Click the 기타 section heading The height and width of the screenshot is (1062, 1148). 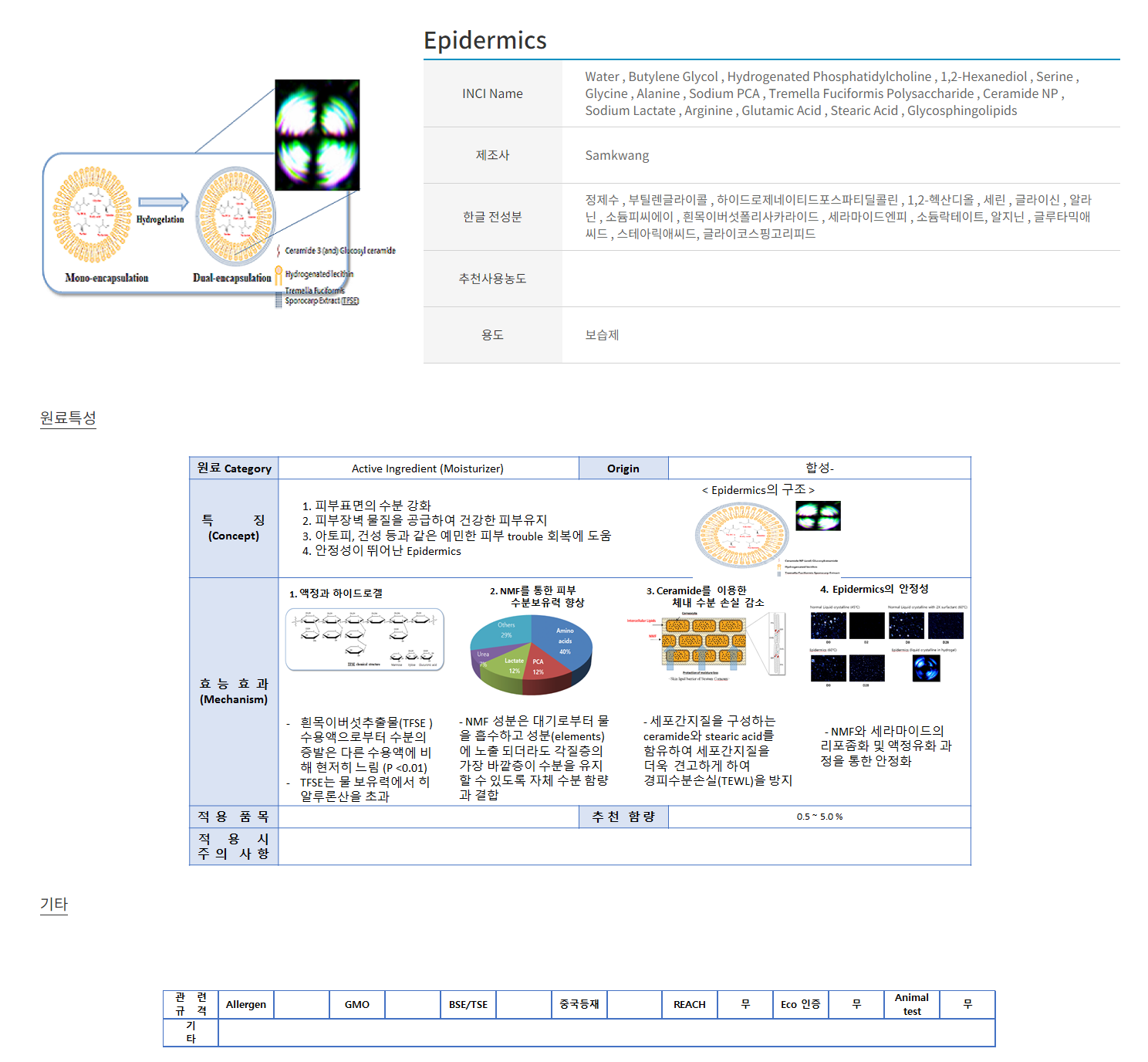point(54,904)
